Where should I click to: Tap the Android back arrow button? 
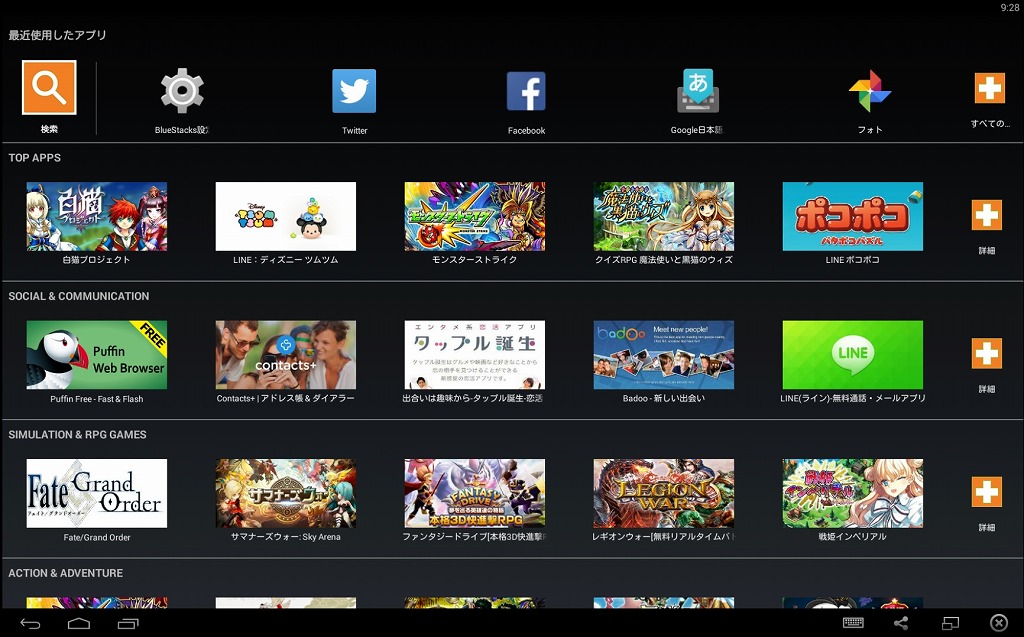tap(30, 623)
